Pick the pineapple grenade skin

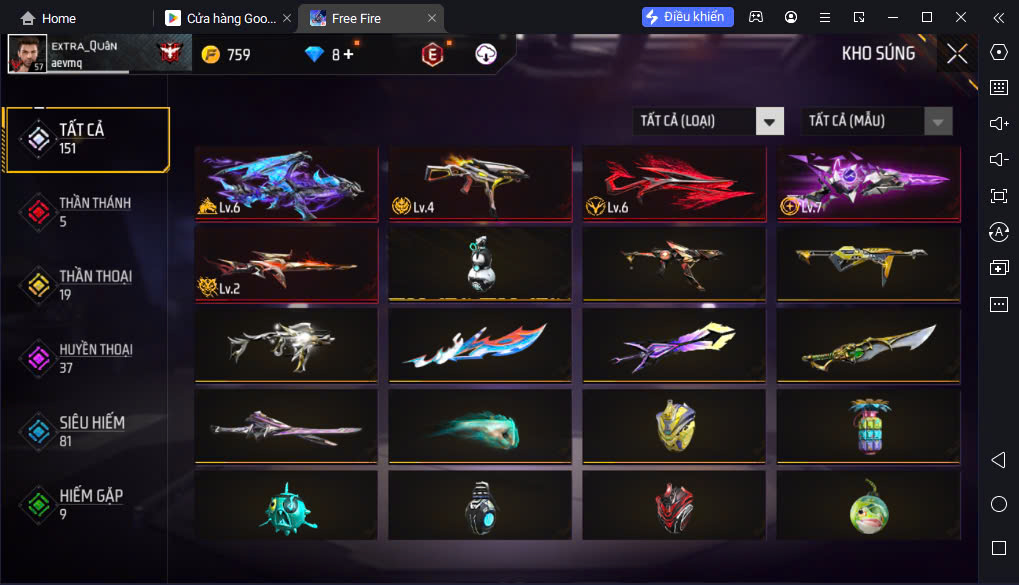pos(869,426)
